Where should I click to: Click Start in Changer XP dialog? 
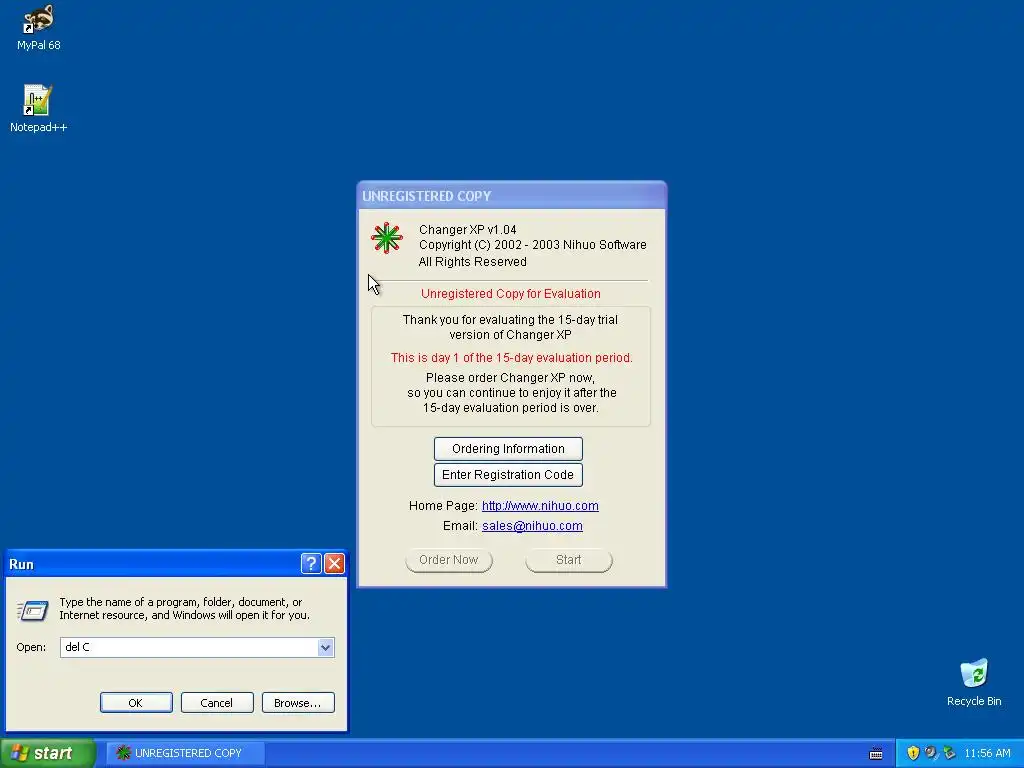pyautogui.click(x=569, y=560)
